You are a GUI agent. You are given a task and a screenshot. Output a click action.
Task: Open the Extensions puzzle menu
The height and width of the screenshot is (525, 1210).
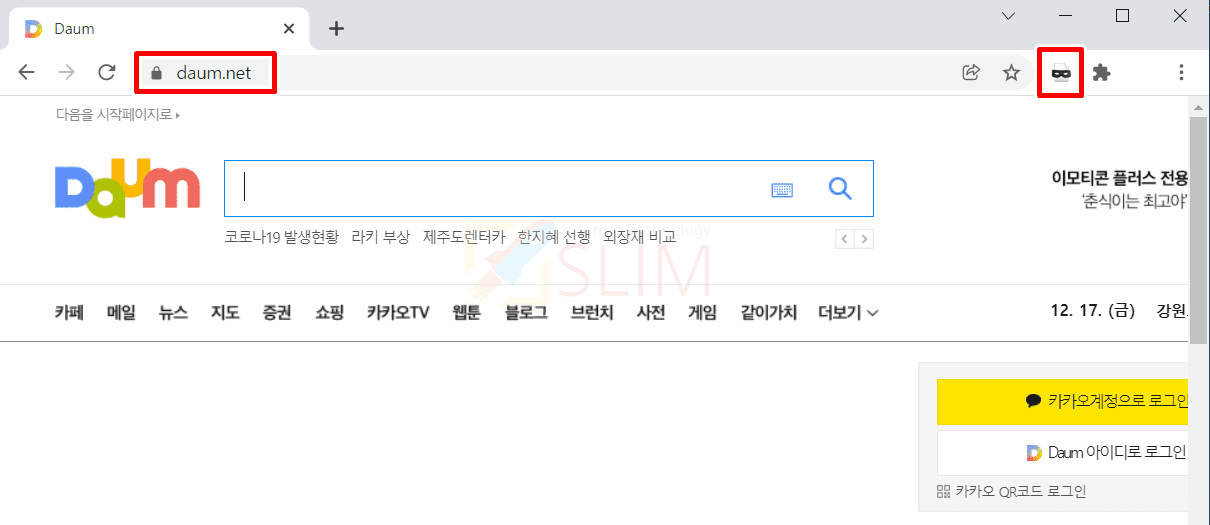[x=1102, y=72]
